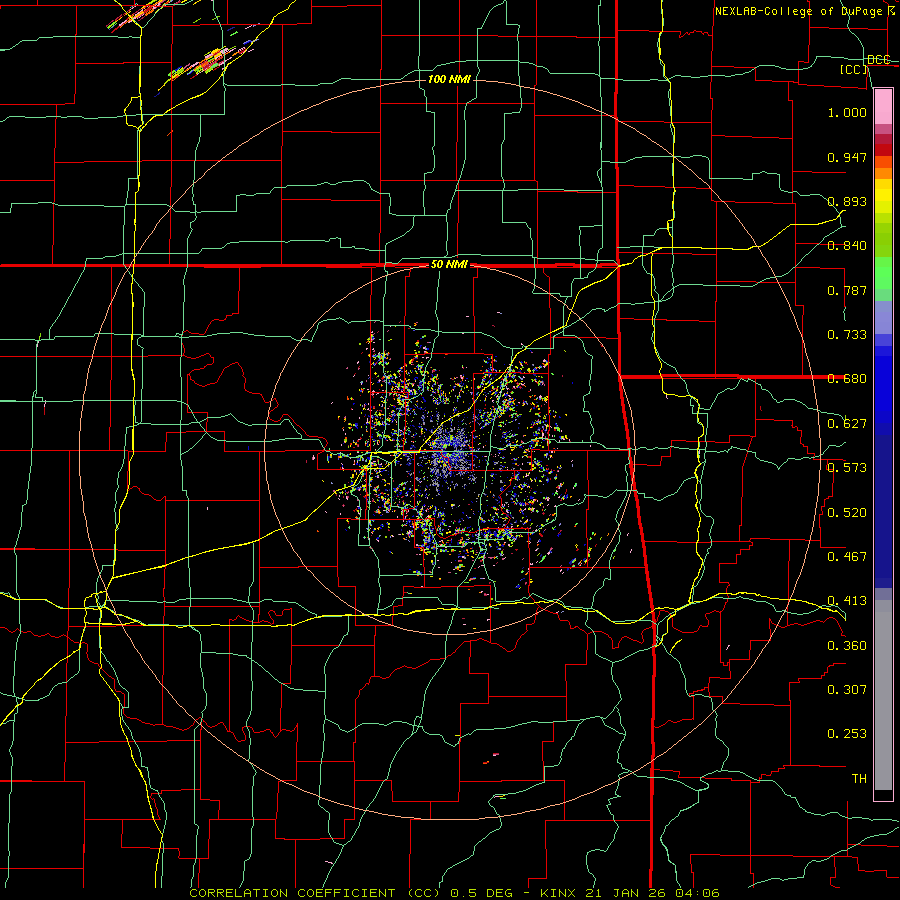Click the 50 NMI range ring label
The image size is (900, 900).
pos(449,265)
